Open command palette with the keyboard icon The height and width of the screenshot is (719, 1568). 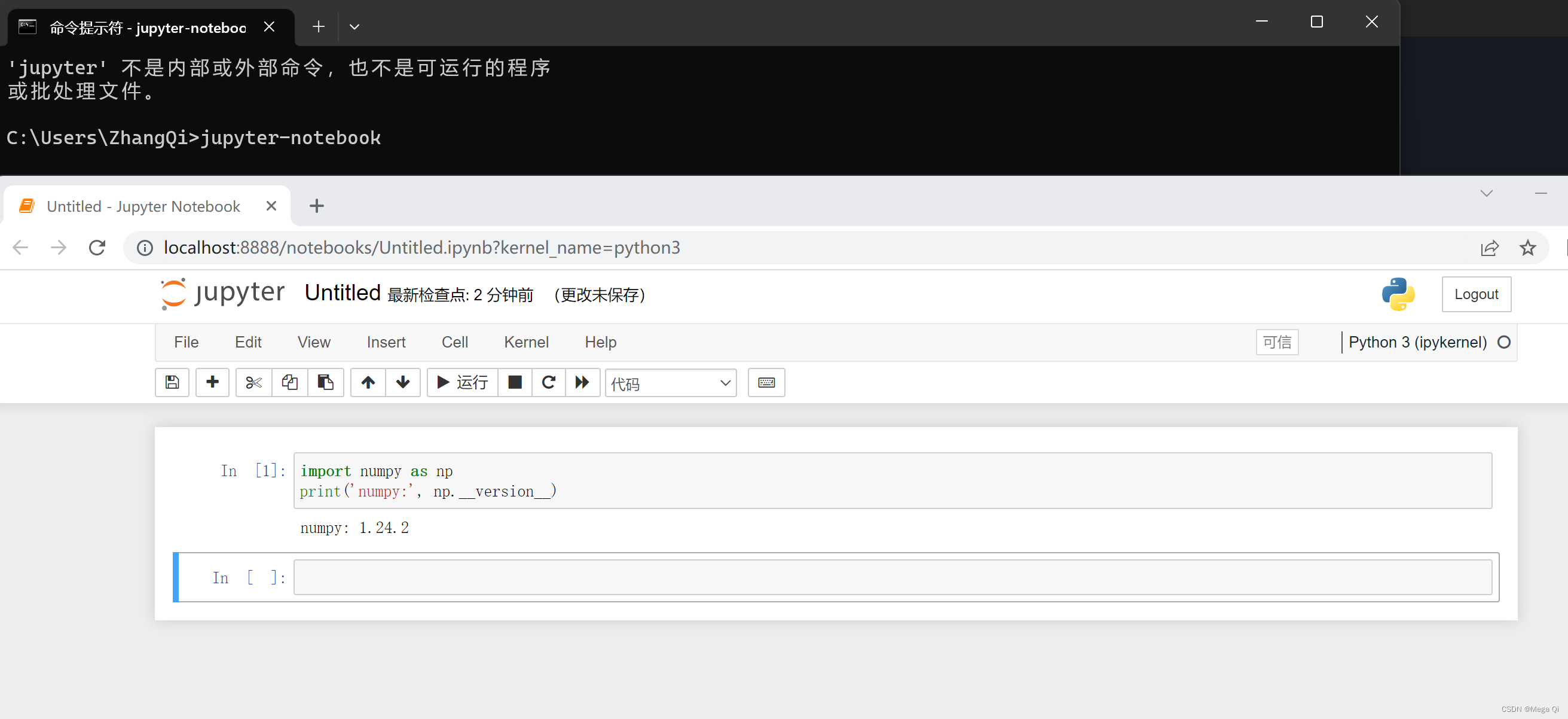(x=766, y=382)
